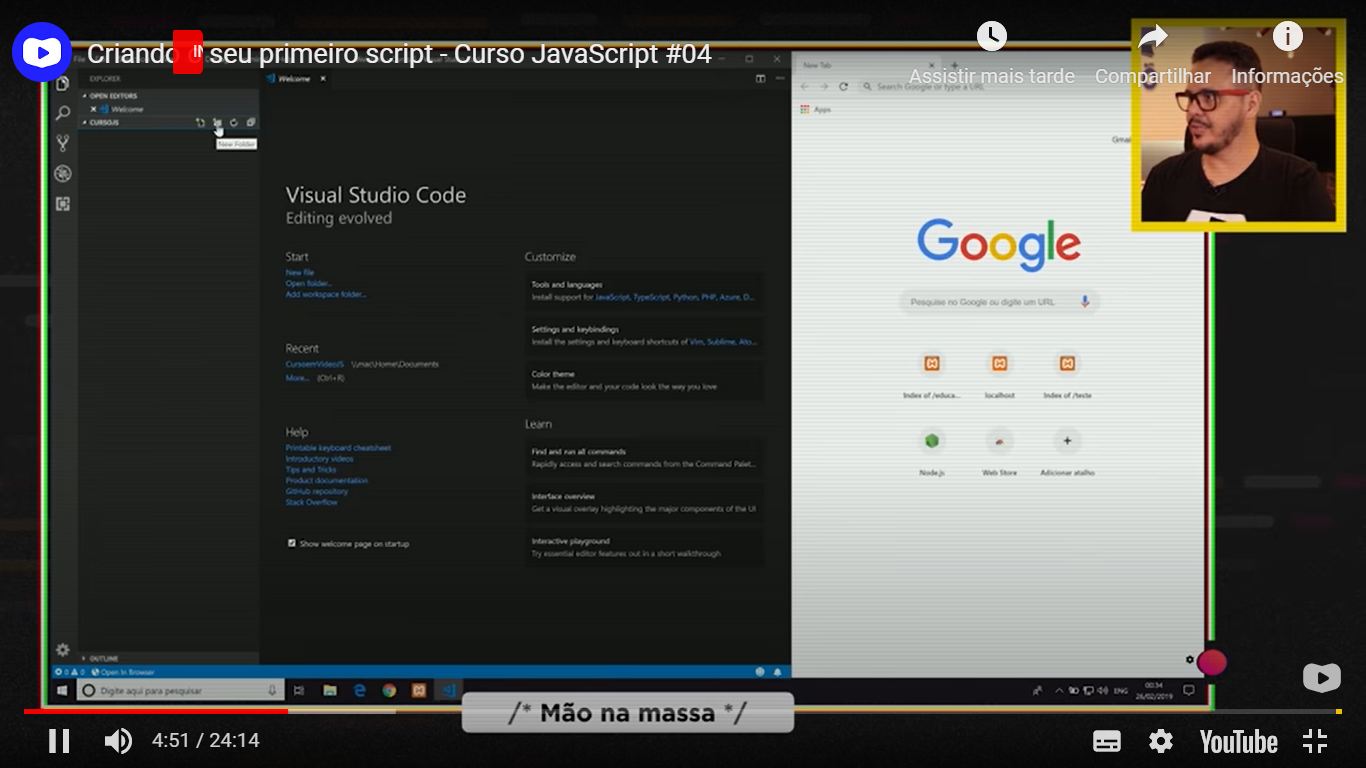The height and width of the screenshot is (768, 1366).
Task: Close Welcome entry in Open Editors
Action: (x=94, y=109)
